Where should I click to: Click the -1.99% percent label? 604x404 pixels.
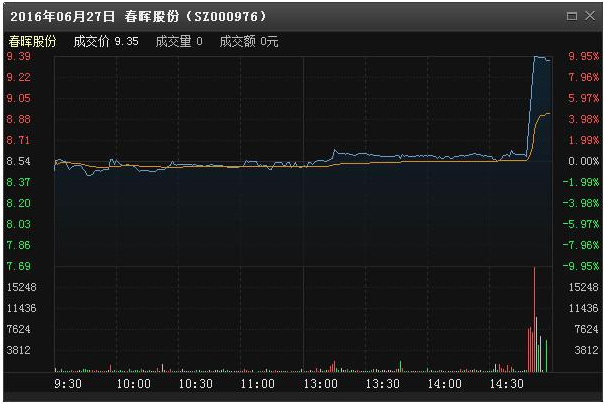tap(581, 182)
